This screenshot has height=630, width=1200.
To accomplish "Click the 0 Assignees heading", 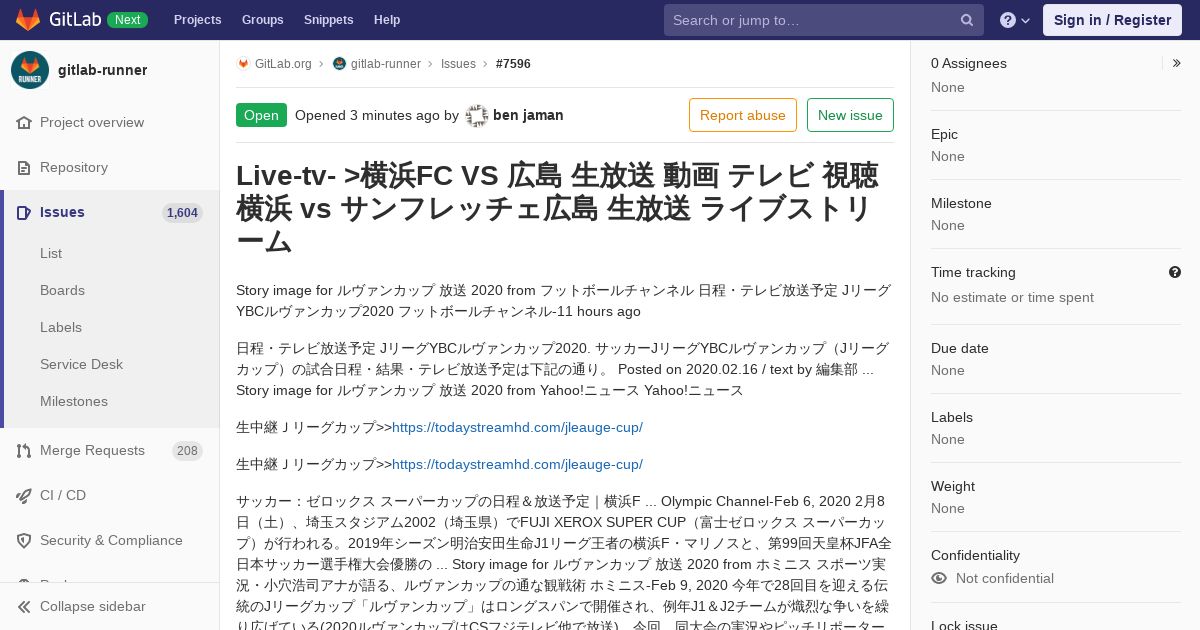I will pos(969,63).
